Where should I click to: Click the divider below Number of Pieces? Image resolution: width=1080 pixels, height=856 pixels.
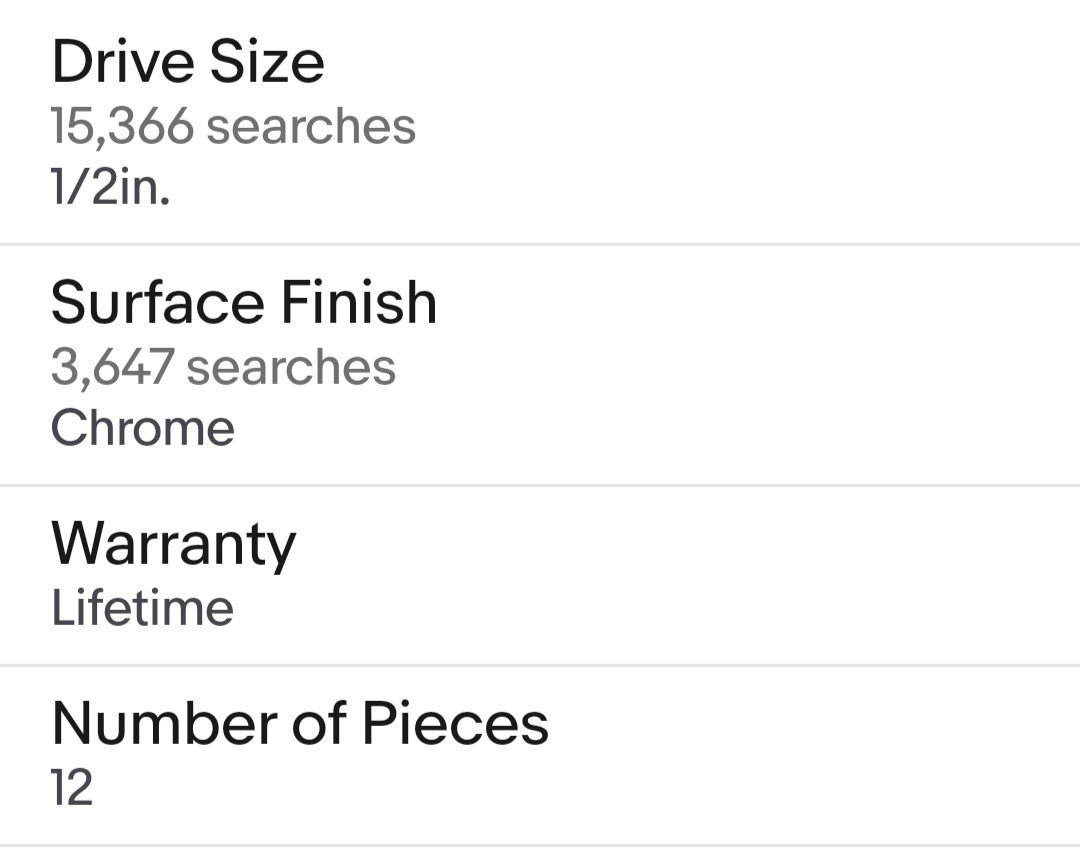[x=540, y=846]
